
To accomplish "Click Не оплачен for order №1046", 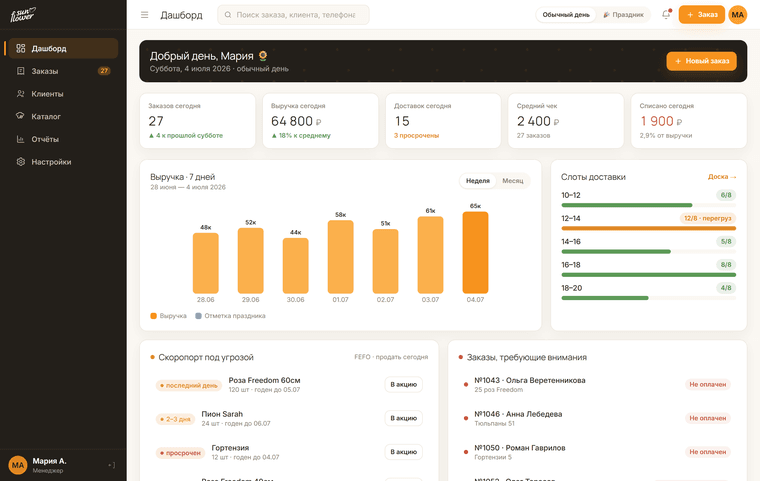I will tap(708, 418).
